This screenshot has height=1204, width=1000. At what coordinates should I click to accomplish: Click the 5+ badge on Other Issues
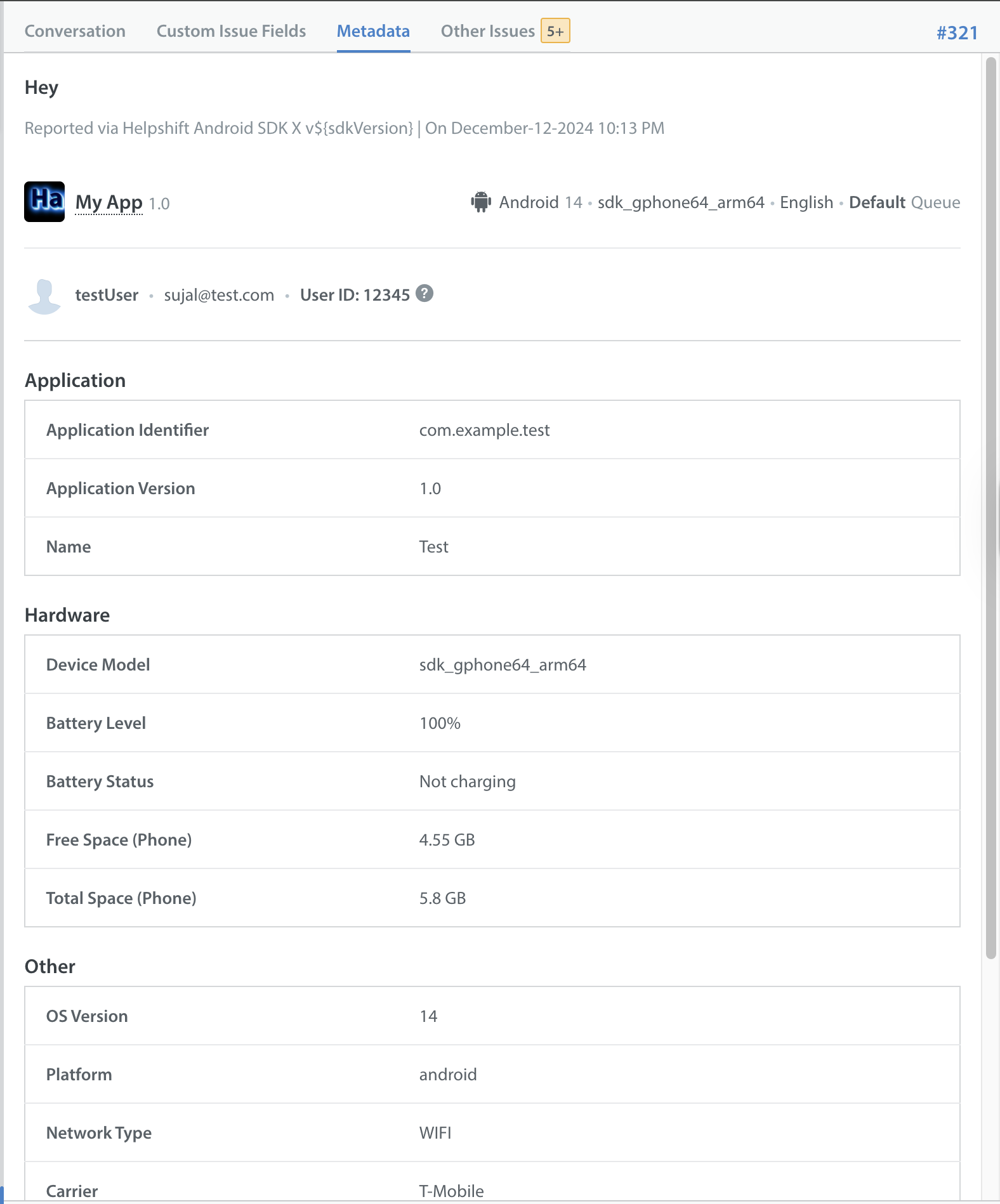[555, 31]
